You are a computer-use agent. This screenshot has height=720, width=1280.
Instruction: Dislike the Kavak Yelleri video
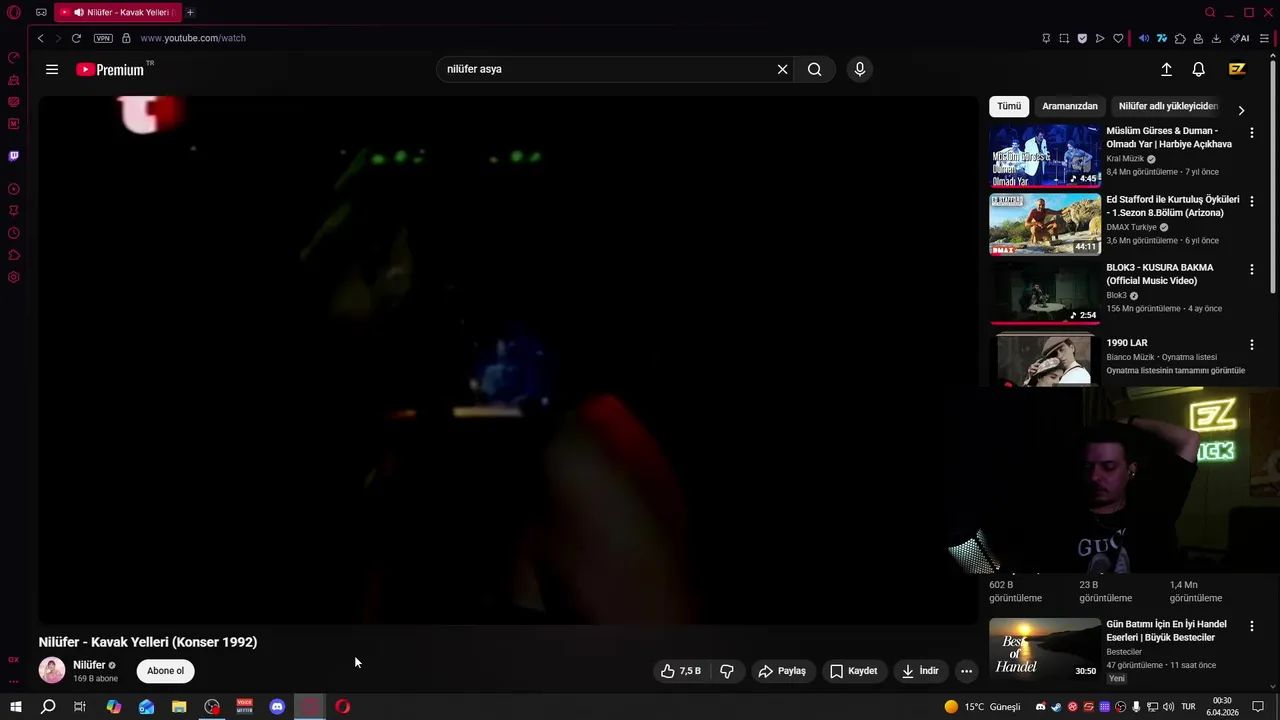click(727, 671)
